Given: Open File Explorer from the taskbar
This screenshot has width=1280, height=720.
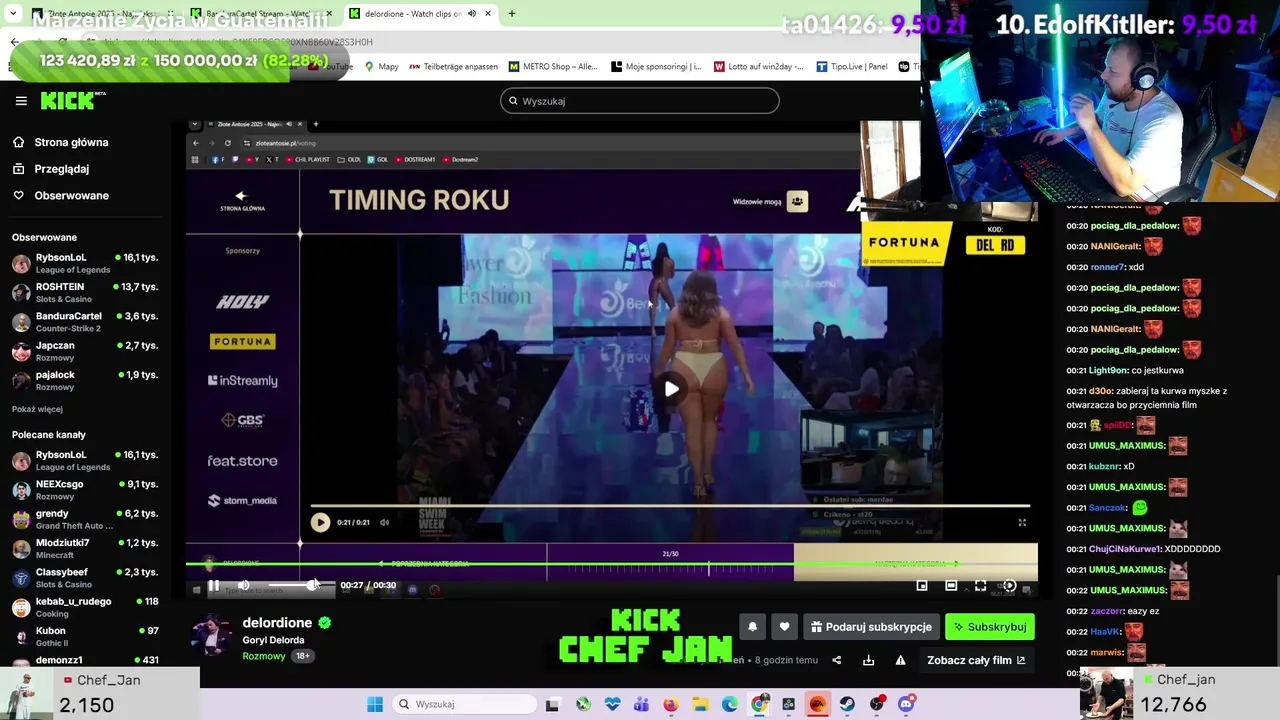Looking at the screenshot, I should pos(700,704).
